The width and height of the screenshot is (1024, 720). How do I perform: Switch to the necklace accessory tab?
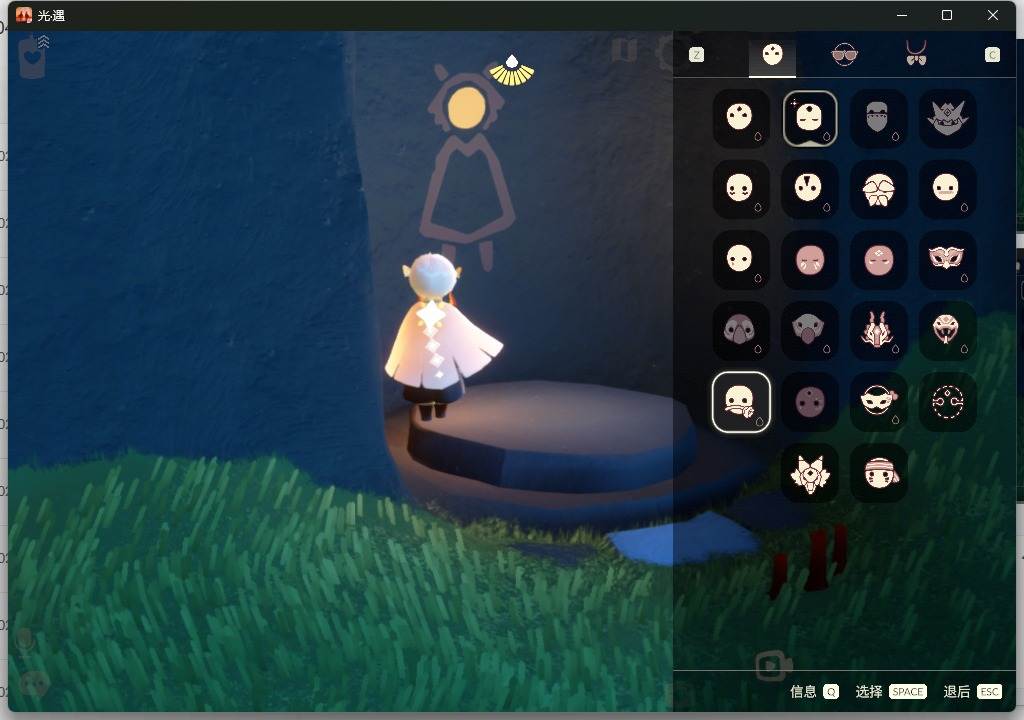pyautogui.click(x=916, y=54)
